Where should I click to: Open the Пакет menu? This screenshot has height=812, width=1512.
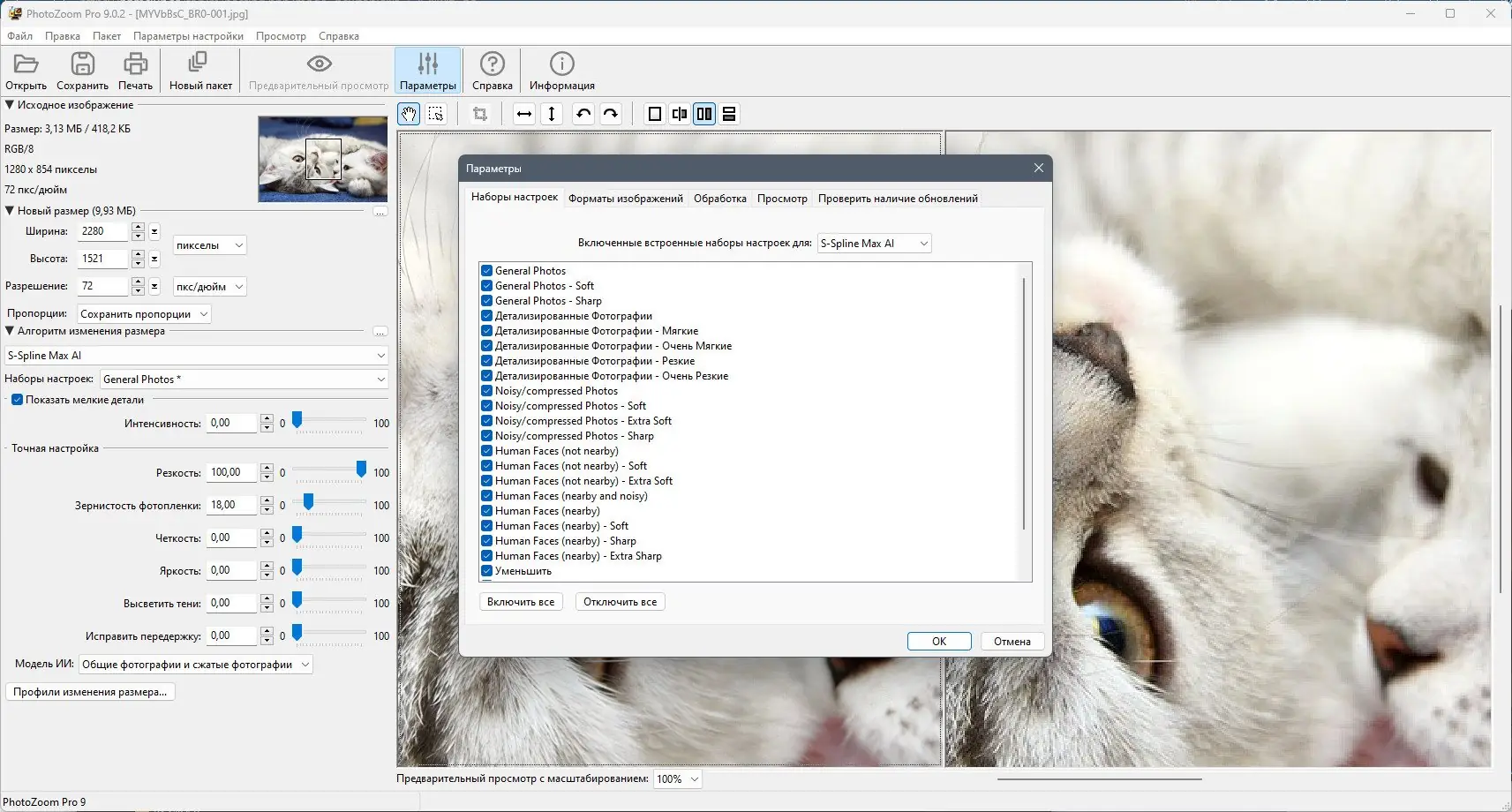pos(107,36)
